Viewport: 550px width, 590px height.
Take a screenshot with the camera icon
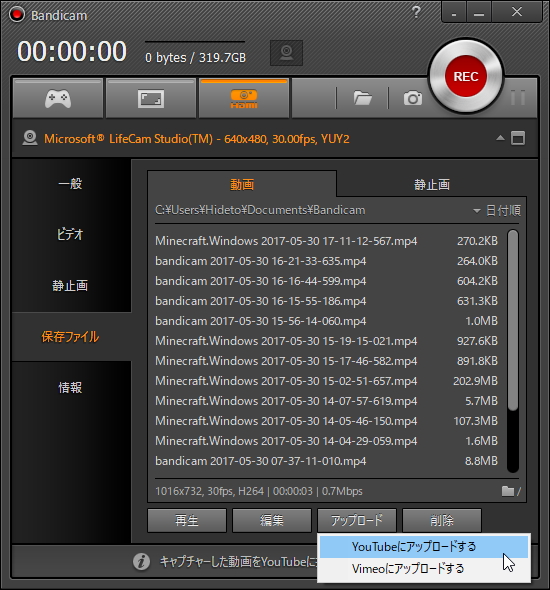[413, 98]
